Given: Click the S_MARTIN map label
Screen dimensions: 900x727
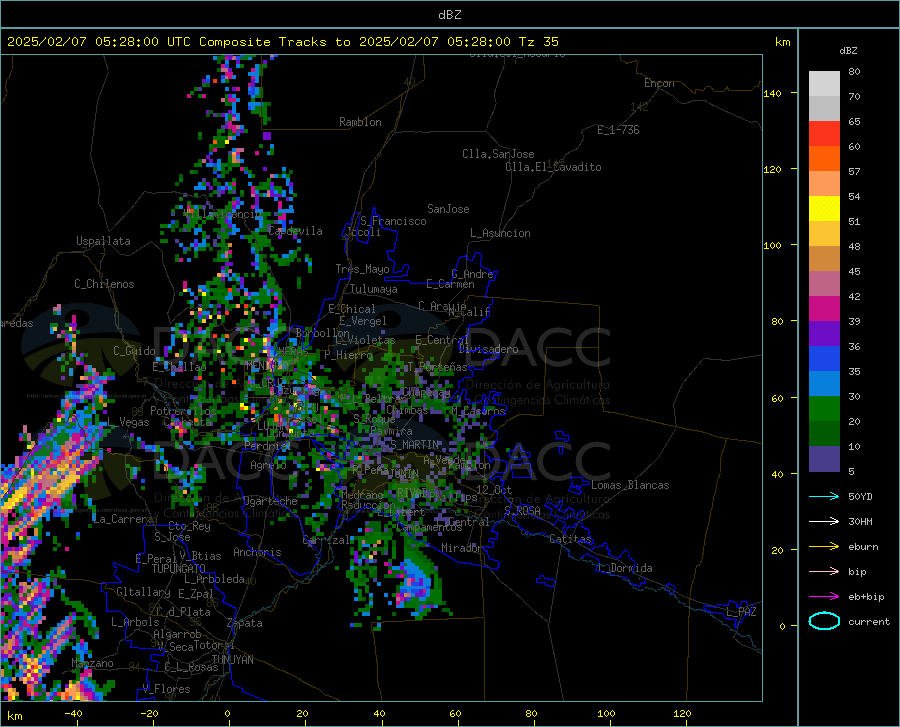Looking at the screenshot, I should [415, 444].
